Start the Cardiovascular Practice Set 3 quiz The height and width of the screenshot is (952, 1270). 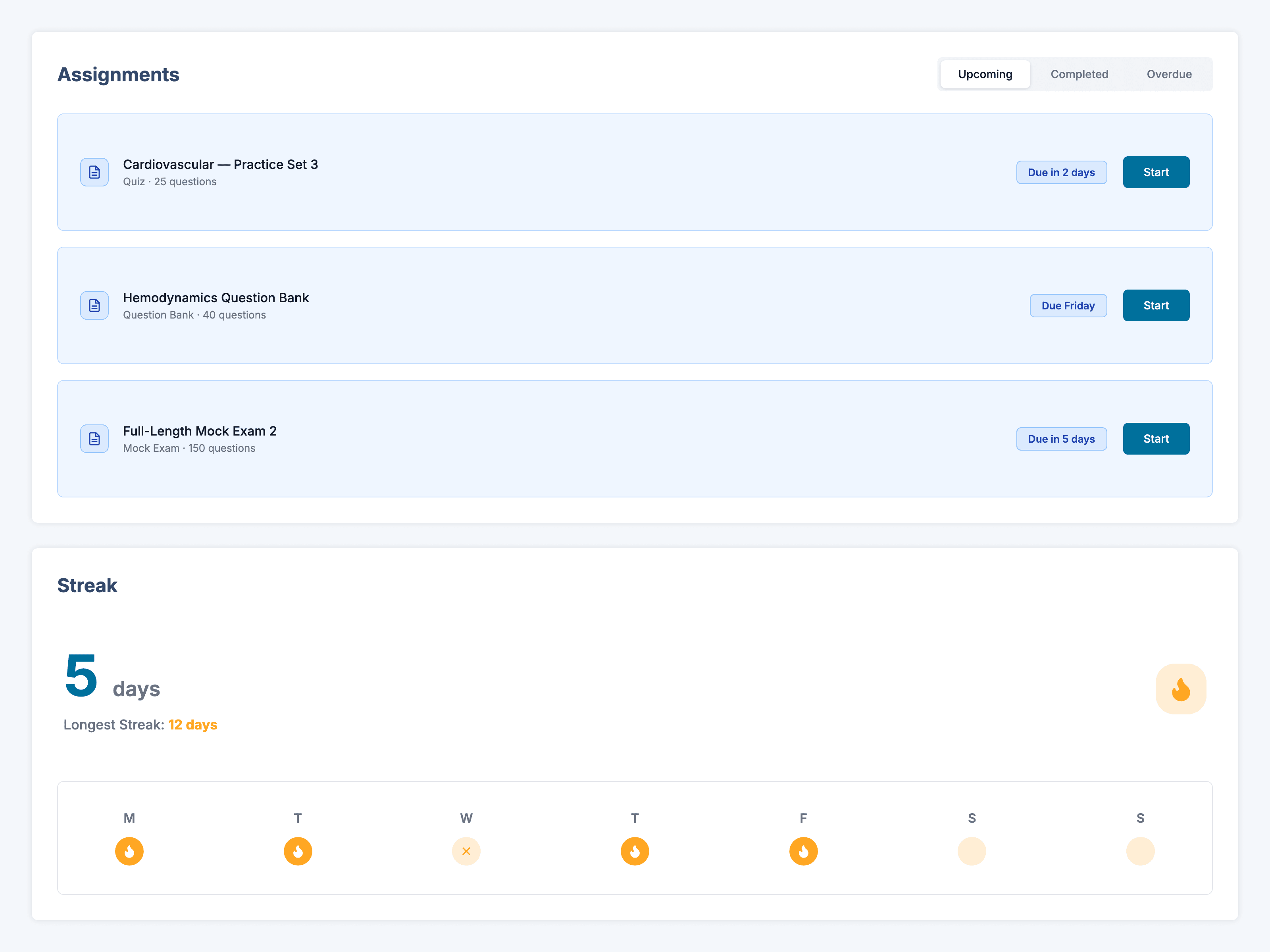pyautogui.click(x=1156, y=172)
